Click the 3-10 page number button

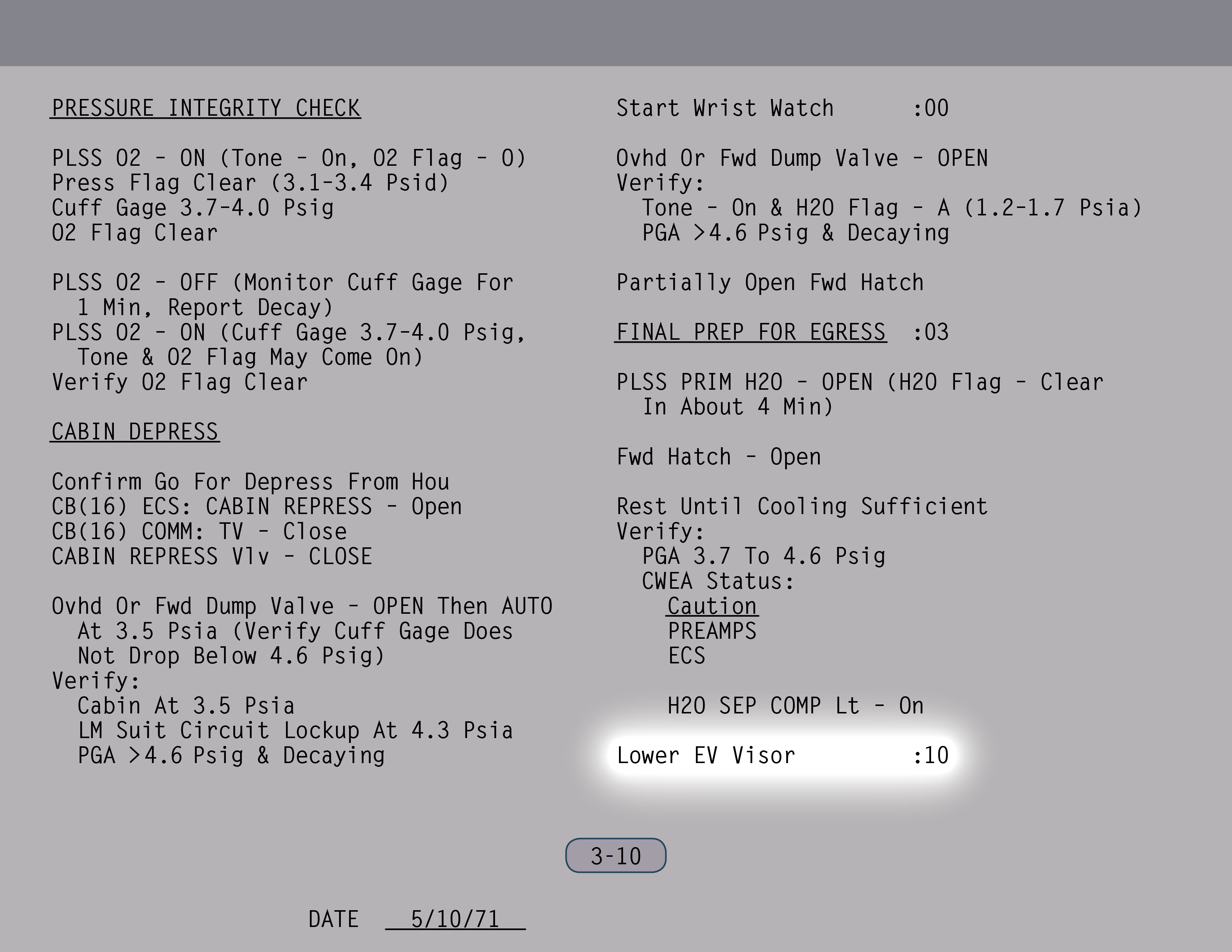pos(615,856)
